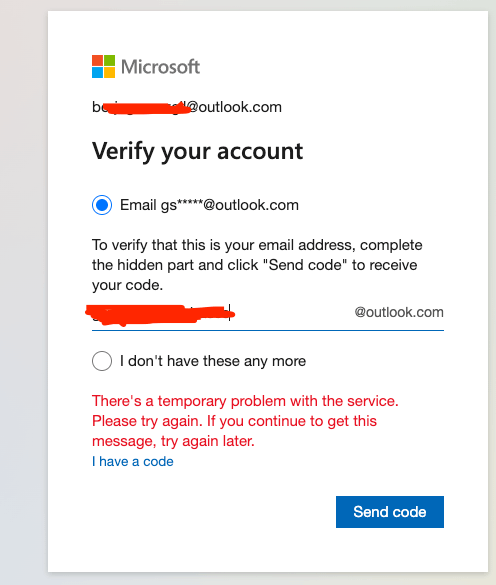Click the "I don't have these any more" label text
This screenshot has width=496, height=585.
(x=213, y=361)
